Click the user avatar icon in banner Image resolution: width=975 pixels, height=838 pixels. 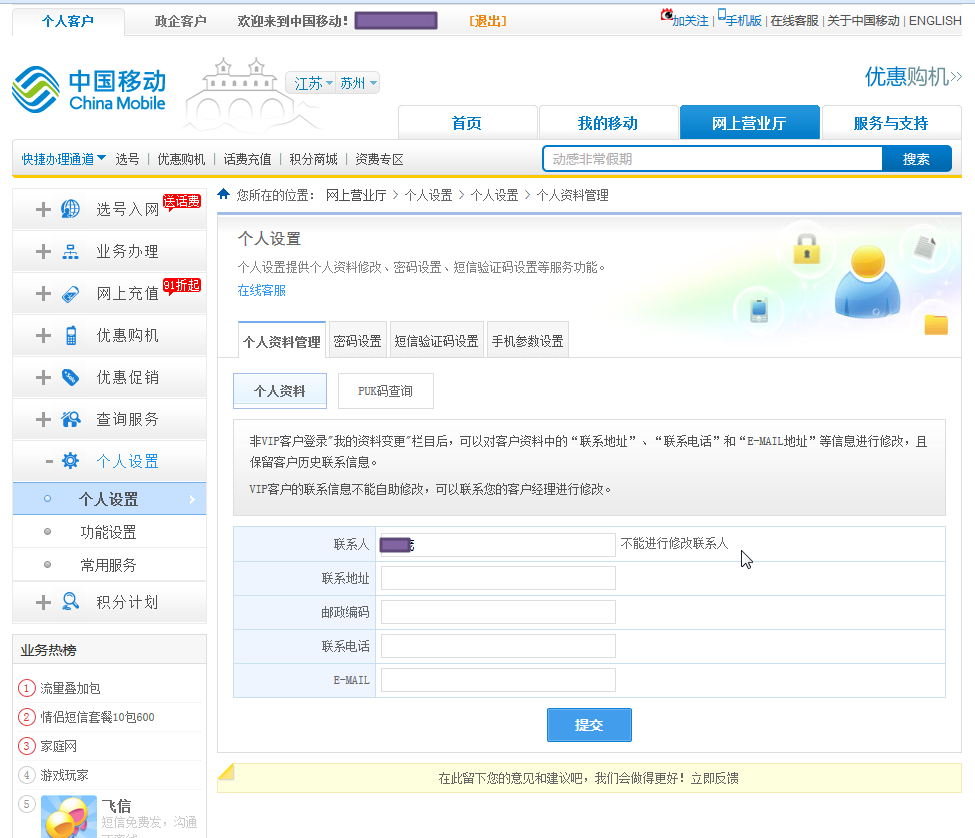(x=867, y=281)
